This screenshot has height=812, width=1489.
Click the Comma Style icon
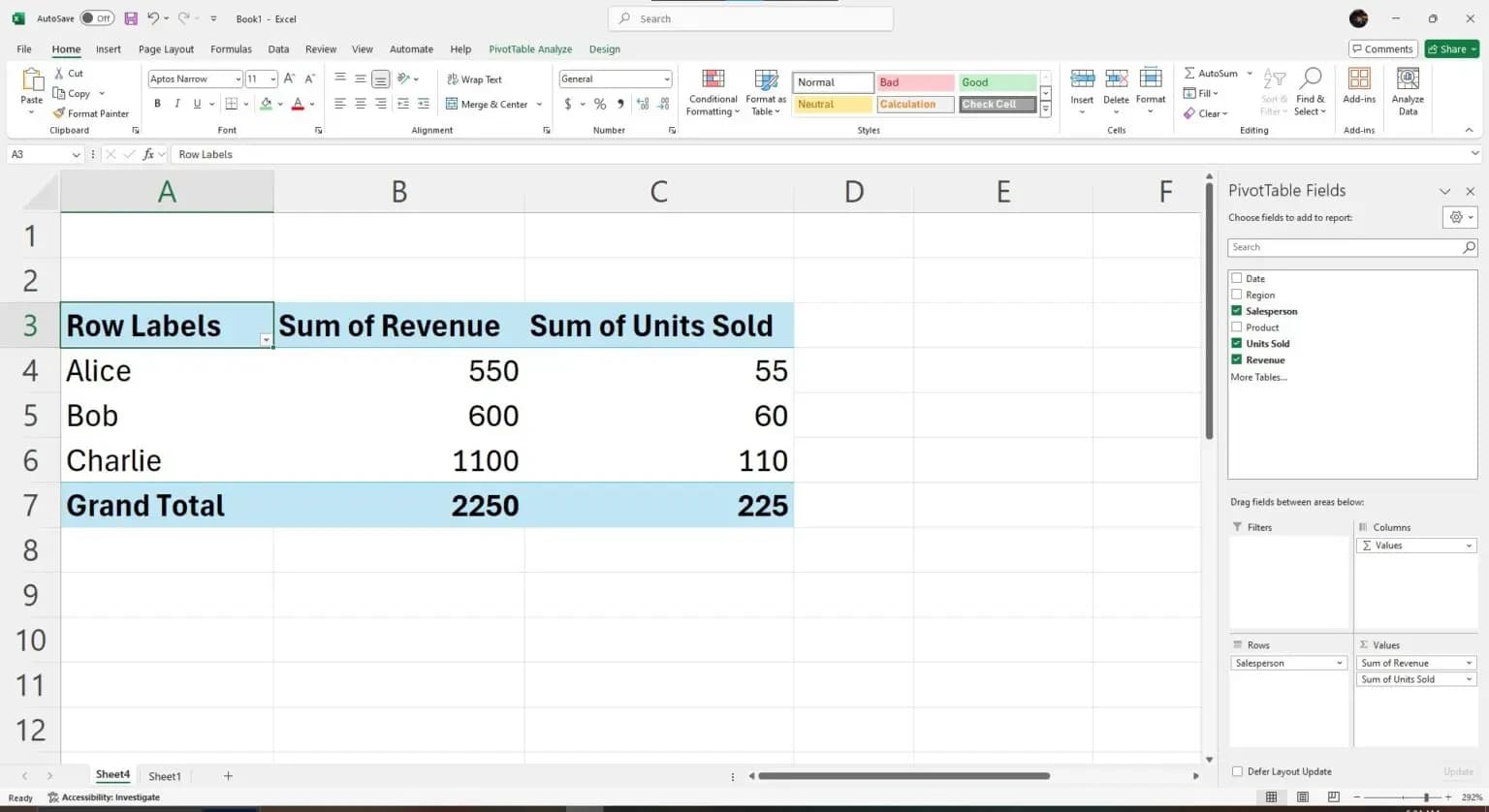click(x=620, y=104)
